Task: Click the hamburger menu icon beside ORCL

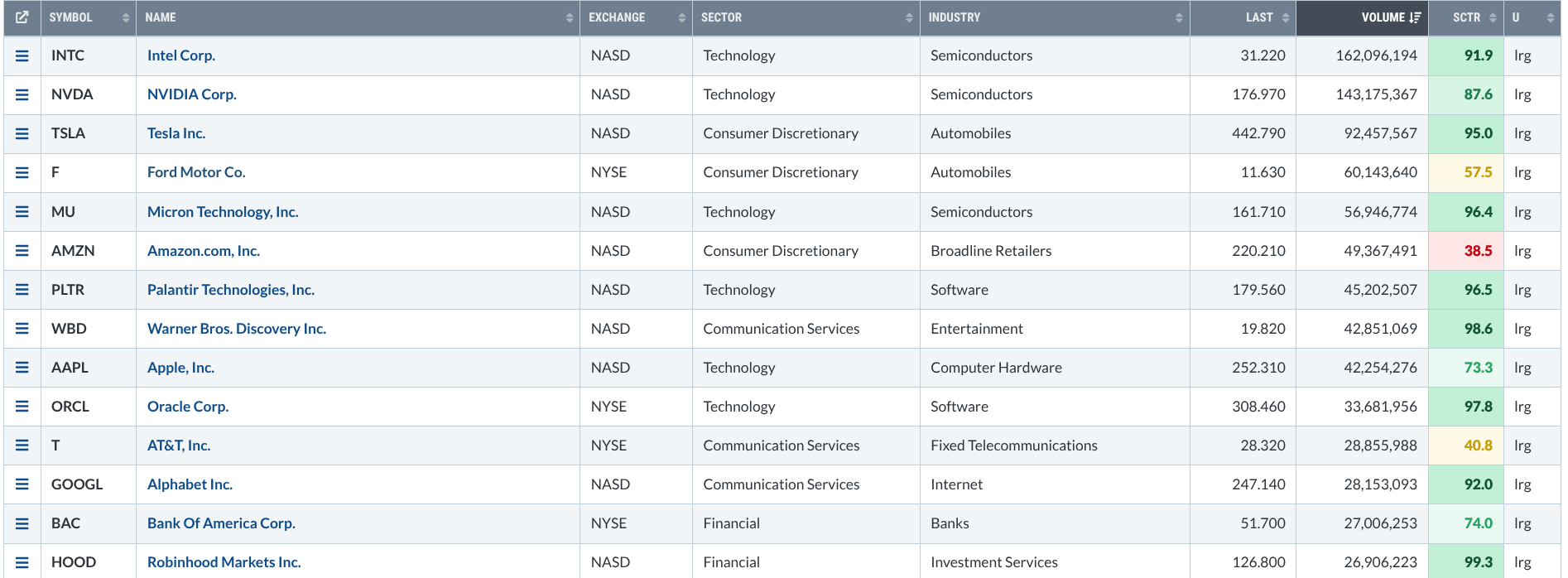Action: 22,407
